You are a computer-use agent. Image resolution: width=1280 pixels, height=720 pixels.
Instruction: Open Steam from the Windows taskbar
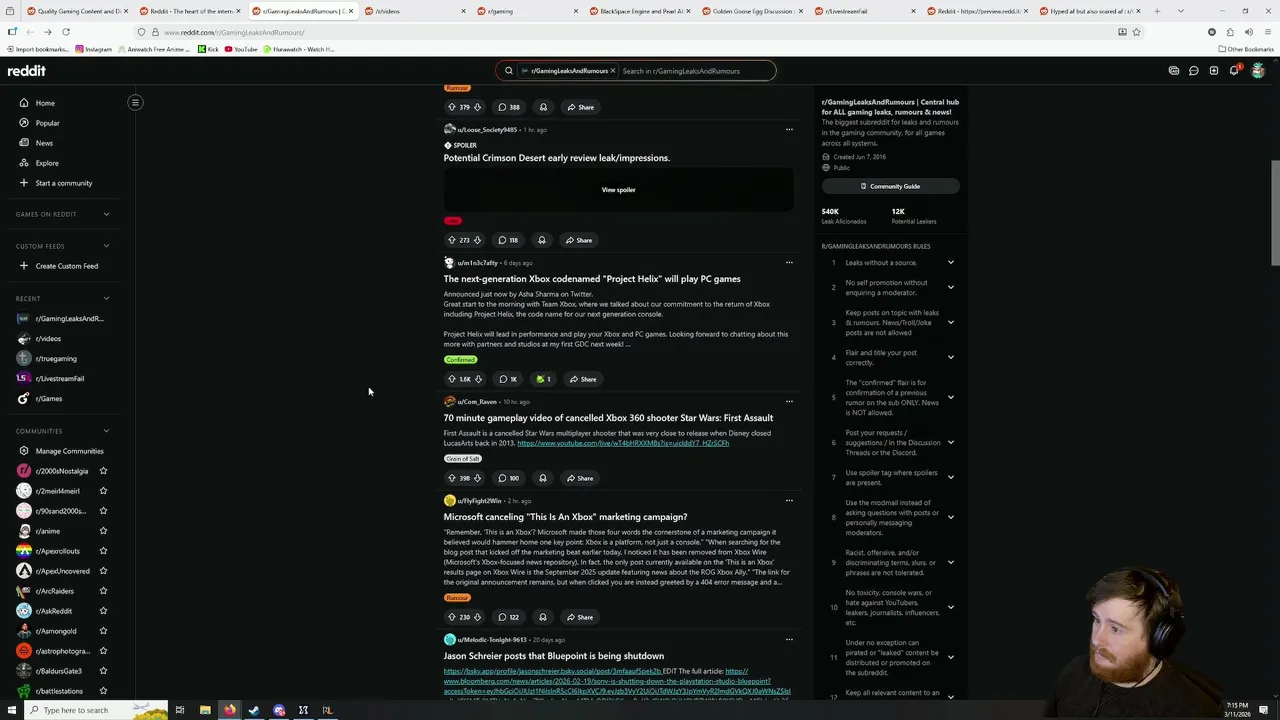(x=254, y=710)
